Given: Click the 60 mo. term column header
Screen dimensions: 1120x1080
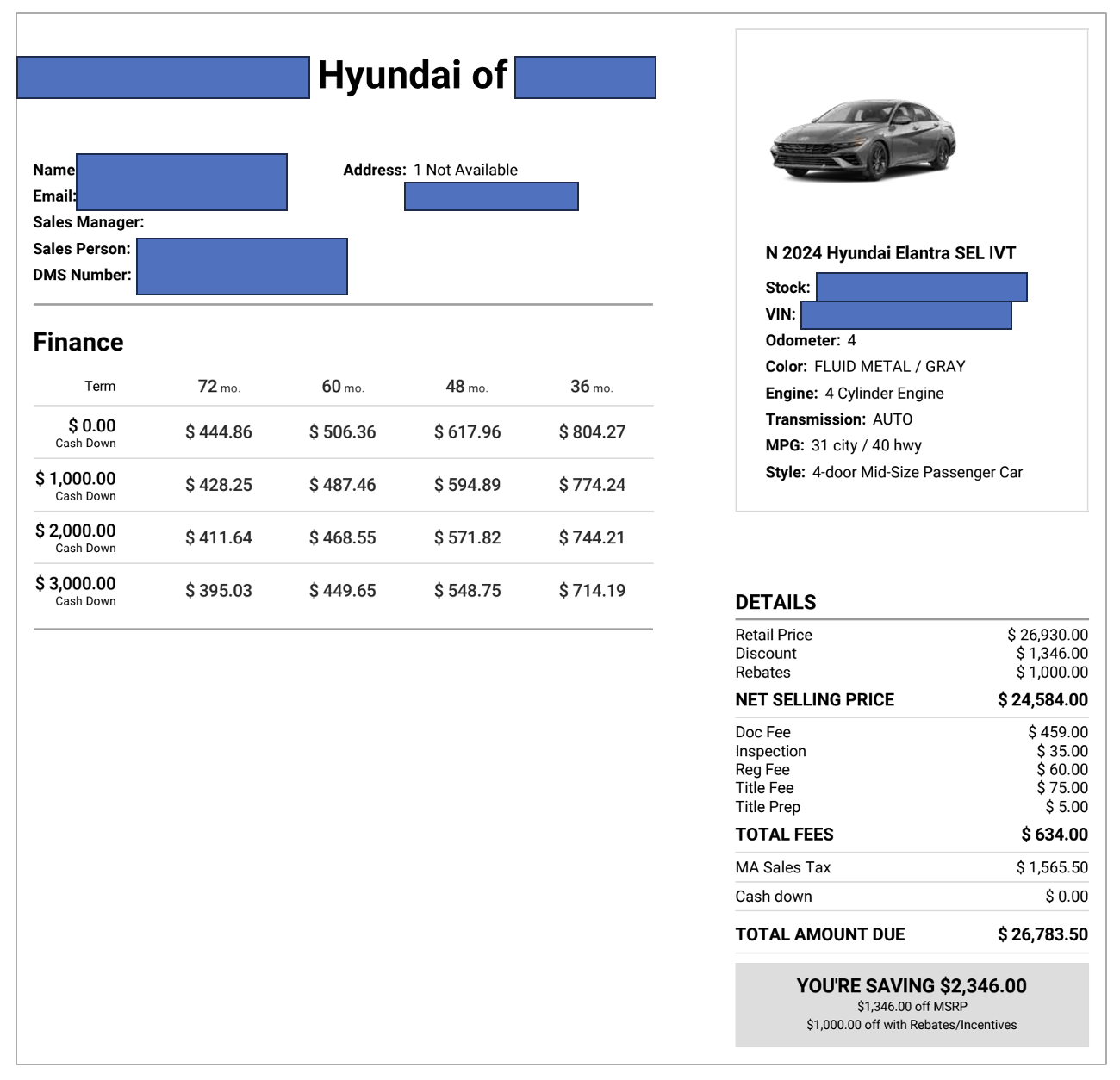Looking at the screenshot, I should (343, 387).
